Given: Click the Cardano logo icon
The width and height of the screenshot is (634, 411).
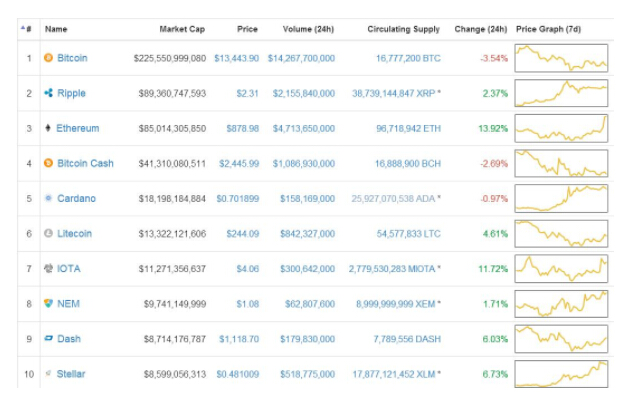Looking at the screenshot, I should [x=49, y=198].
